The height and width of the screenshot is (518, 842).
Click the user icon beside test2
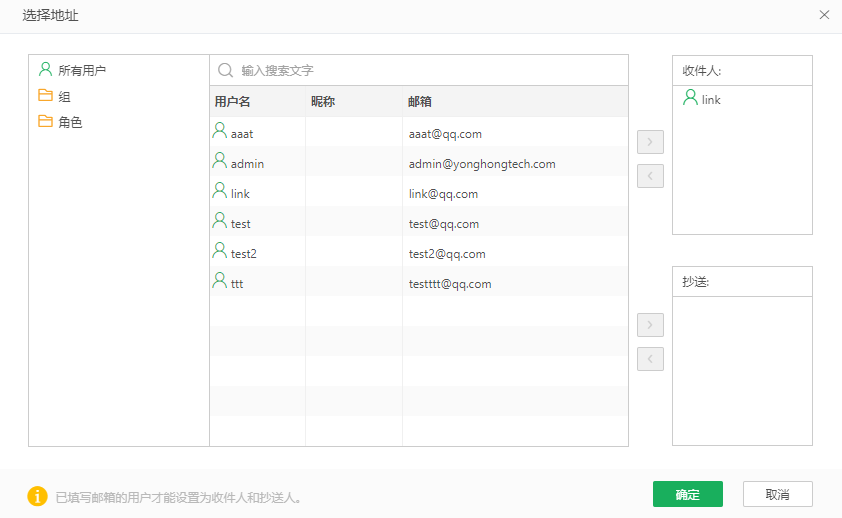(x=220, y=251)
